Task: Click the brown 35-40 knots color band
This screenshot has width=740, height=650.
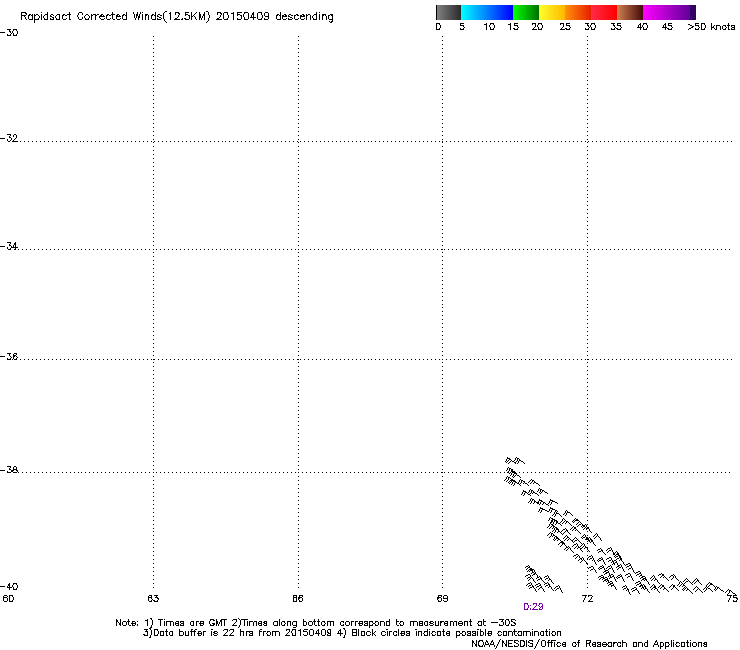Action: (630, 12)
